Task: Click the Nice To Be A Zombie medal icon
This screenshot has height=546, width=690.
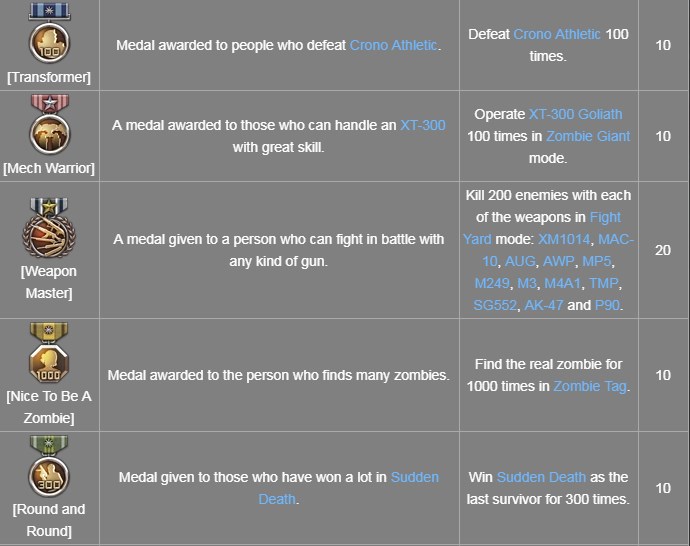Action: tap(48, 353)
